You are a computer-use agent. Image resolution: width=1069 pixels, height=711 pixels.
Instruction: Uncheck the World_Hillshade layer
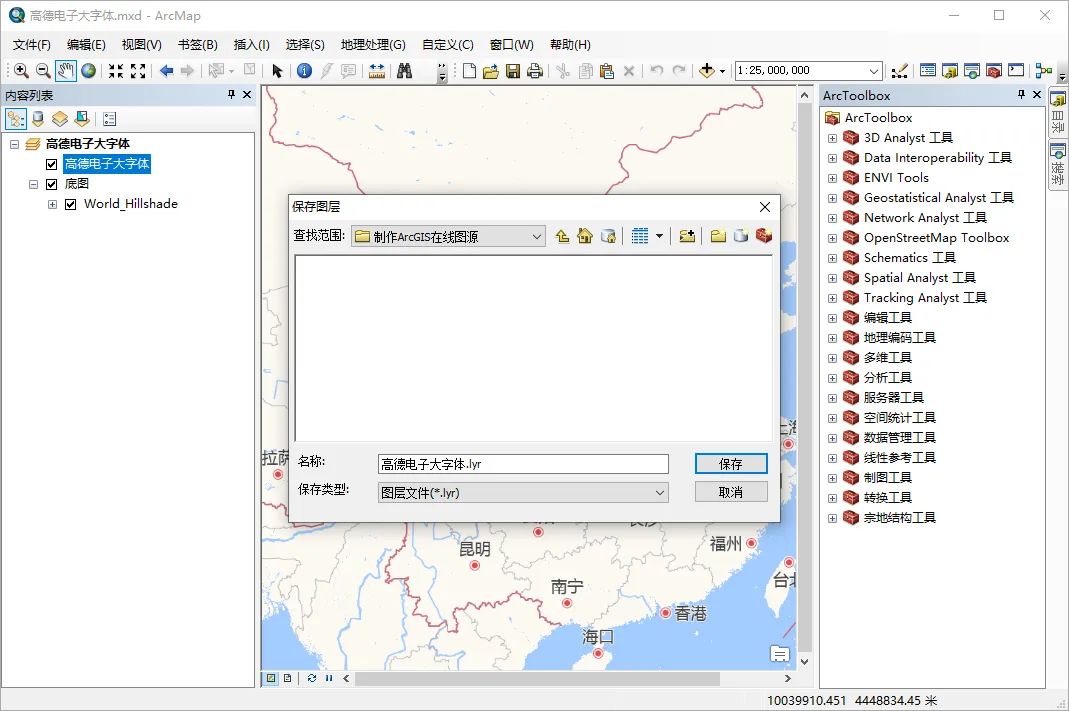coord(70,204)
